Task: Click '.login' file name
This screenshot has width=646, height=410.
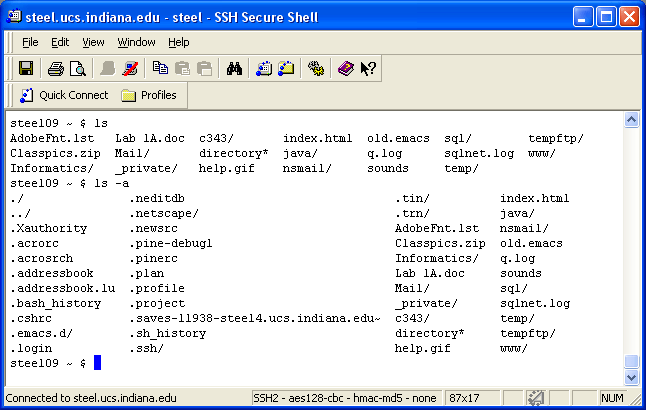Action: pyautogui.click(x=31, y=348)
